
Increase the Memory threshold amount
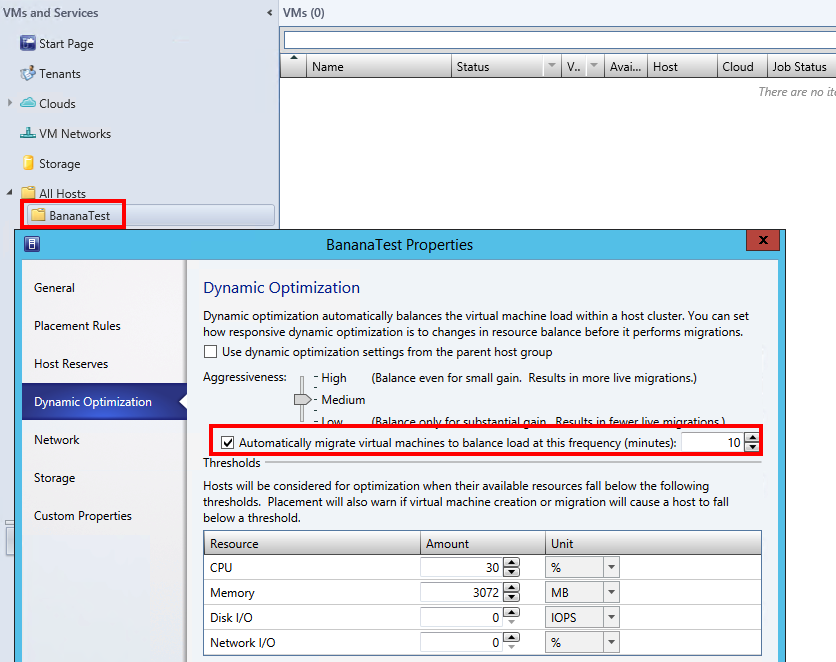[x=511, y=587]
